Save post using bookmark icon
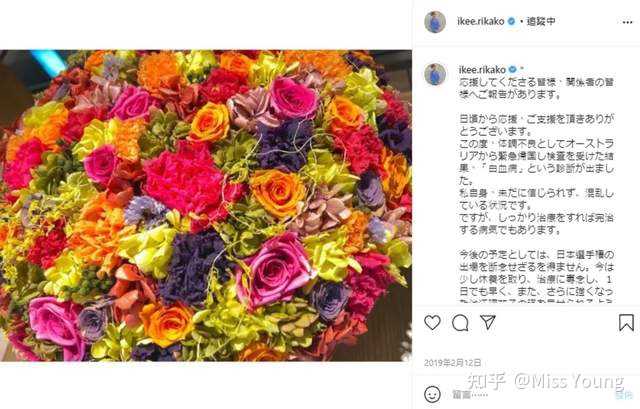Viewport: 640px width, 409px height. coord(626,322)
